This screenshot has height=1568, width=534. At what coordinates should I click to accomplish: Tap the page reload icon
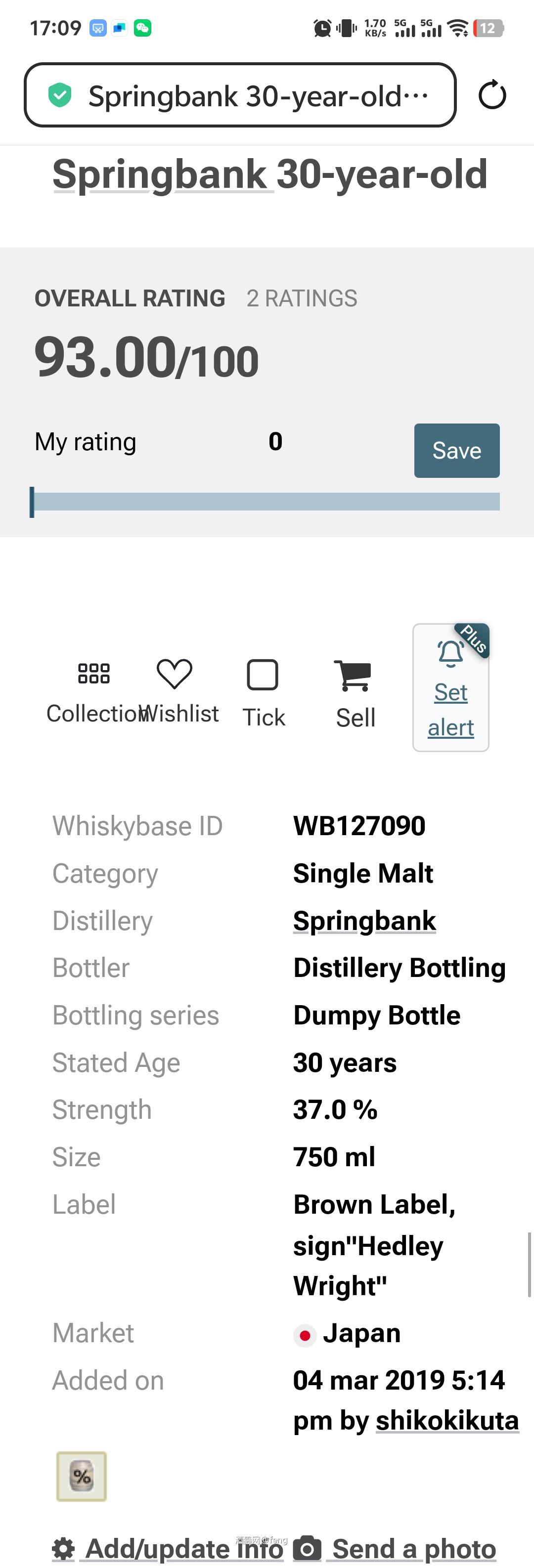point(492,95)
